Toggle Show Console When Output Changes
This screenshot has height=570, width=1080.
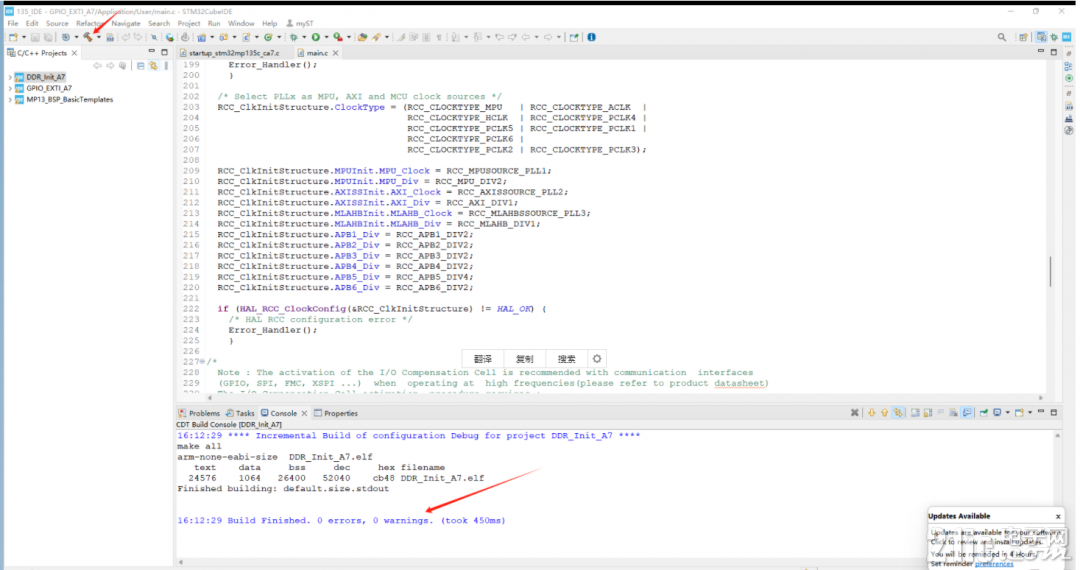point(967,413)
